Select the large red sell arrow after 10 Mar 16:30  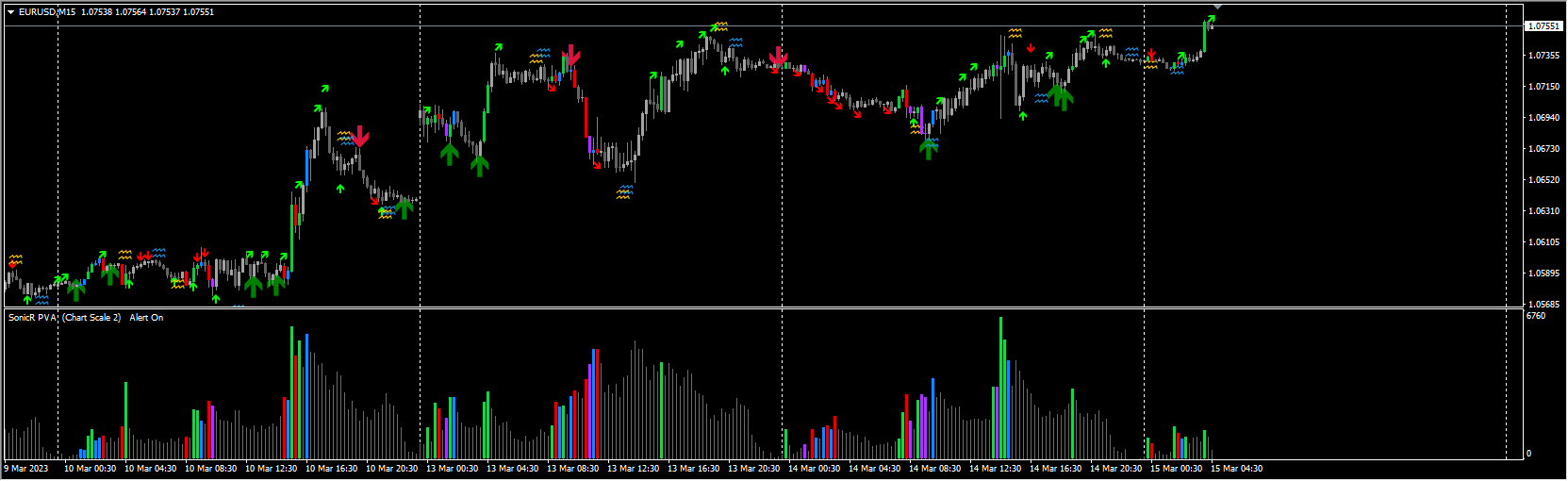point(359,136)
